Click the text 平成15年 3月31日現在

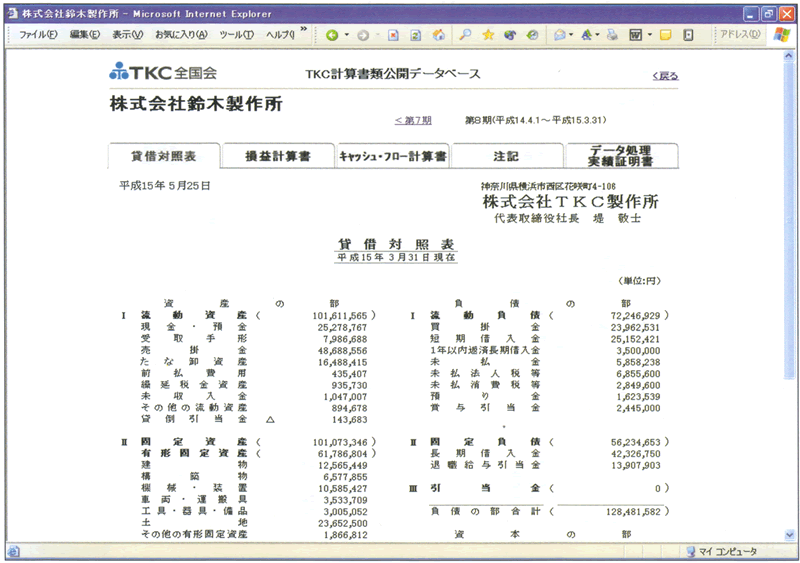tap(396, 257)
